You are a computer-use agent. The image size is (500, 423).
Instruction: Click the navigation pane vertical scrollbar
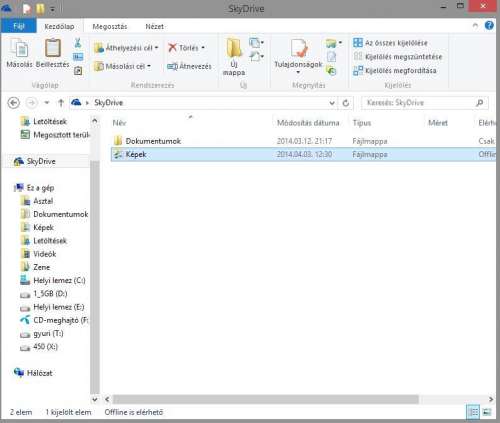point(95,277)
